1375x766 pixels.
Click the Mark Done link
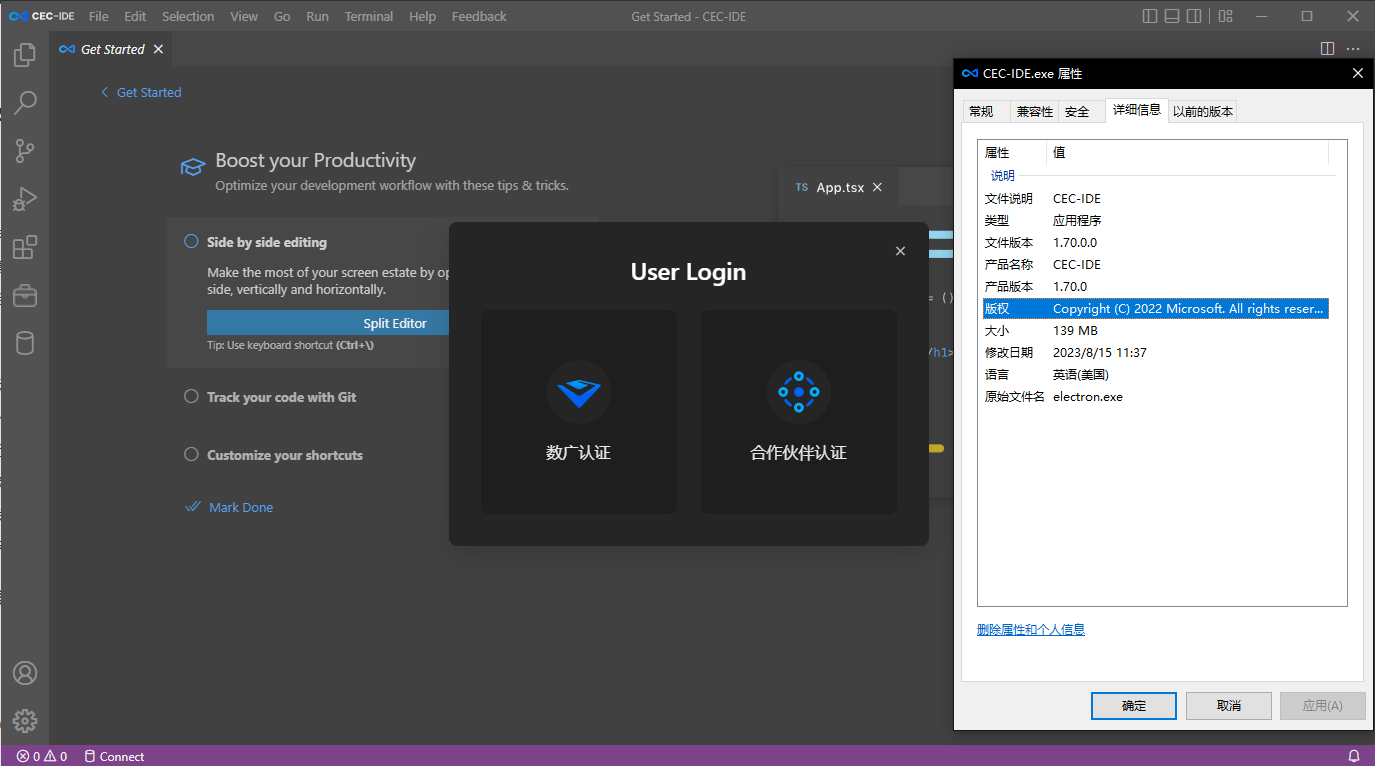click(230, 507)
